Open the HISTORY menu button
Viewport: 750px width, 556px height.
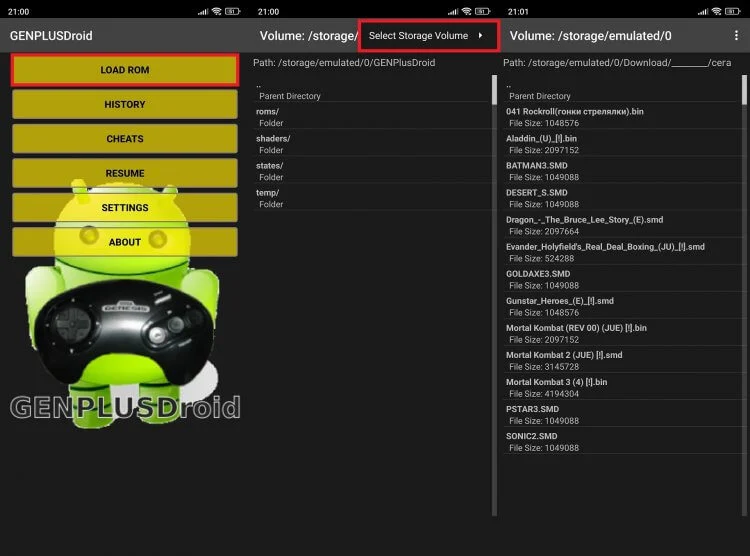click(124, 104)
